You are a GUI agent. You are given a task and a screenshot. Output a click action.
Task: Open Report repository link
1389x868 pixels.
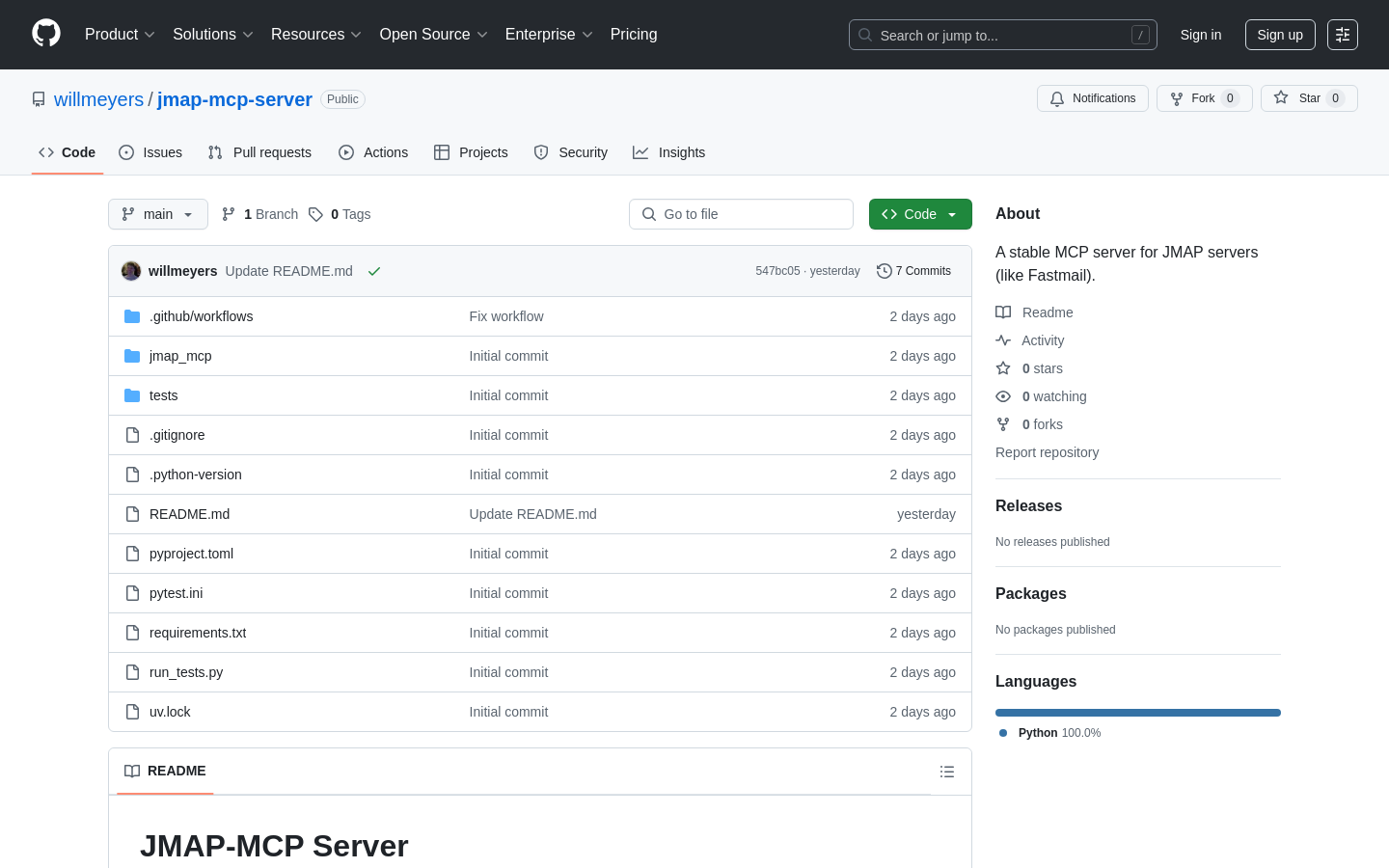click(1047, 452)
